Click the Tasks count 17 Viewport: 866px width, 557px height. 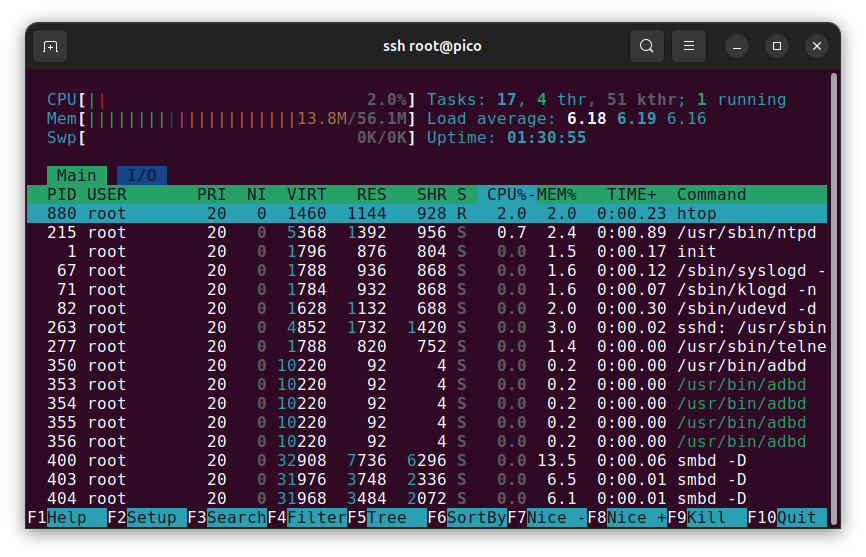pyautogui.click(x=506, y=100)
